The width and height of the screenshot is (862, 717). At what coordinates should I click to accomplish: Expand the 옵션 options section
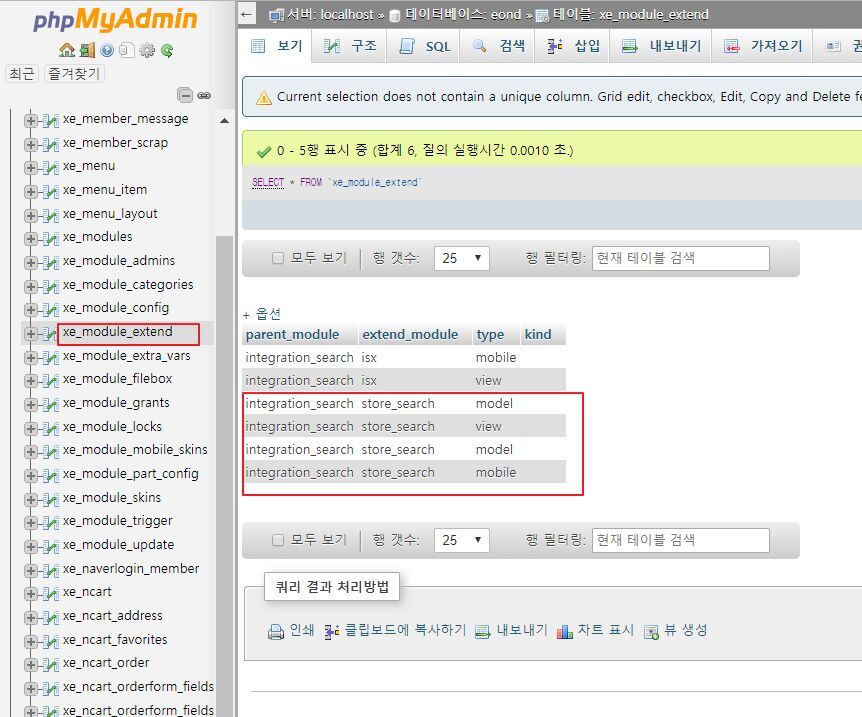(262, 314)
